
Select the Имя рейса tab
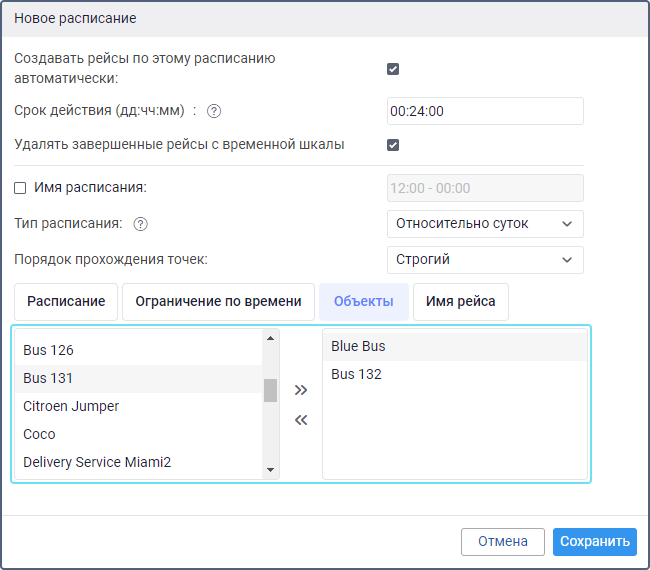pyautogui.click(x=460, y=301)
